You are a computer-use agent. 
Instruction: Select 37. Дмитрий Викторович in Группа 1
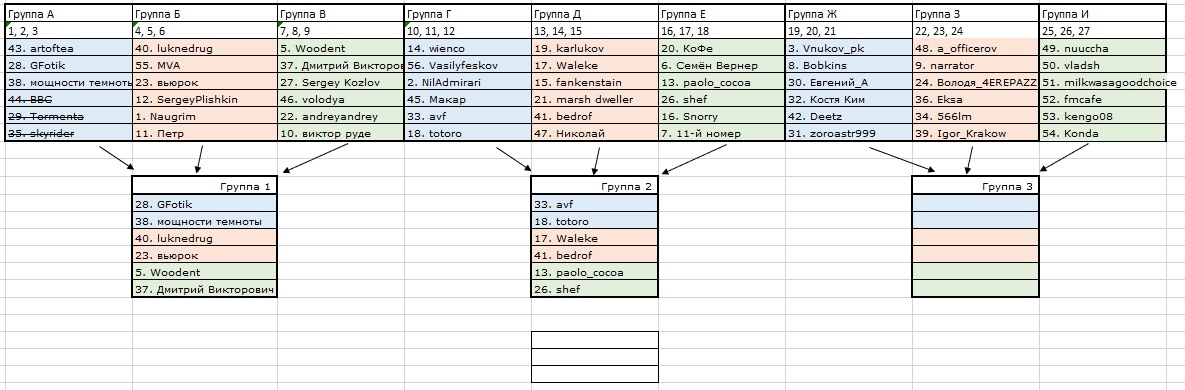pos(204,289)
